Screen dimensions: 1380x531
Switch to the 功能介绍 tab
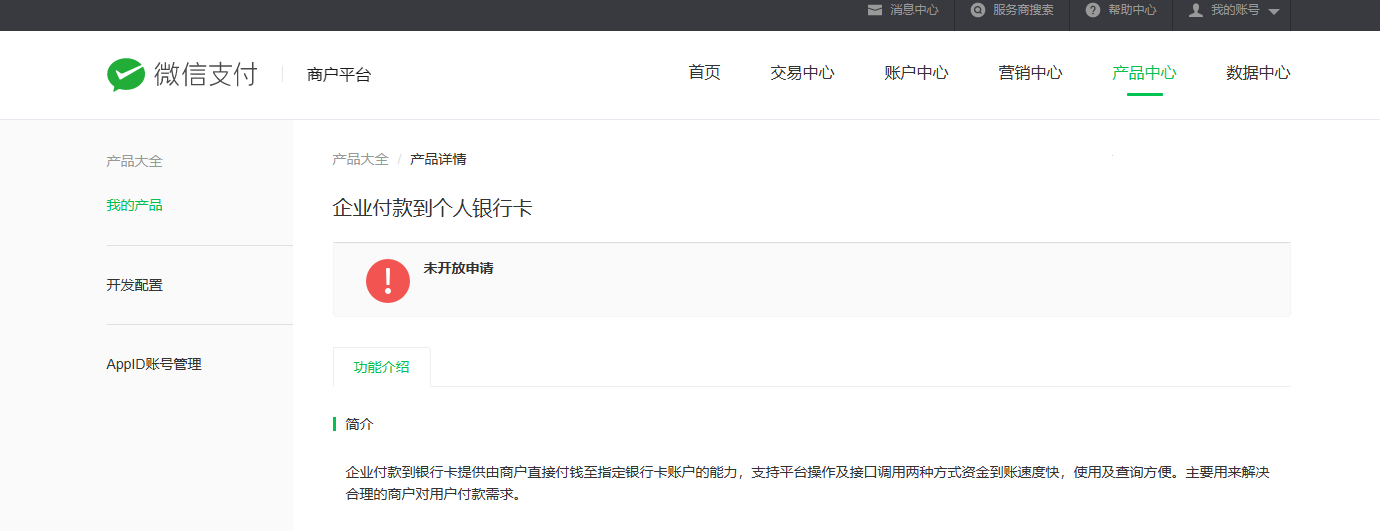click(381, 367)
